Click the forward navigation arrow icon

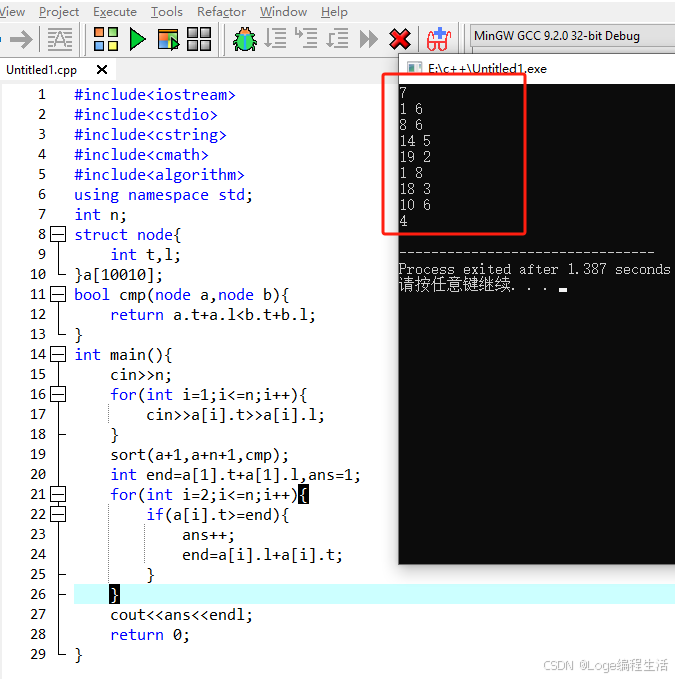pyautogui.click(x=21, y=40)
